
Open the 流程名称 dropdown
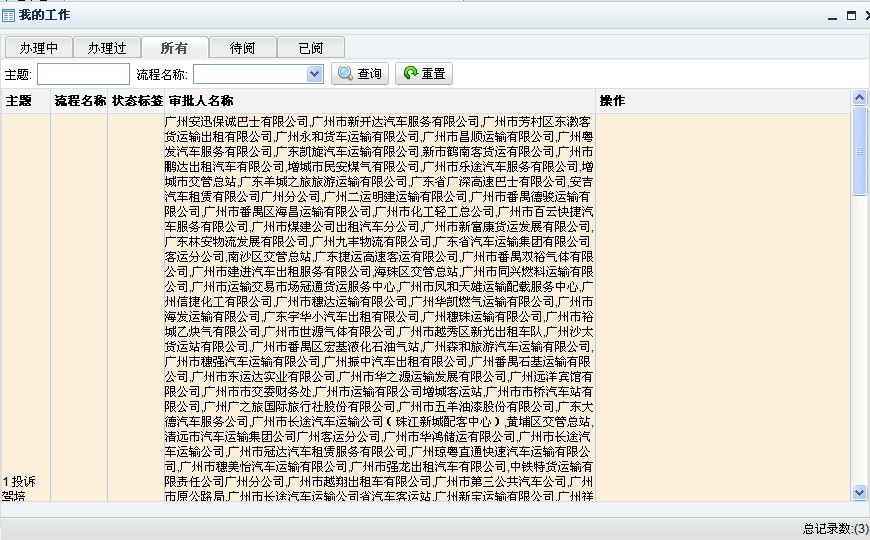pos(315,74)
